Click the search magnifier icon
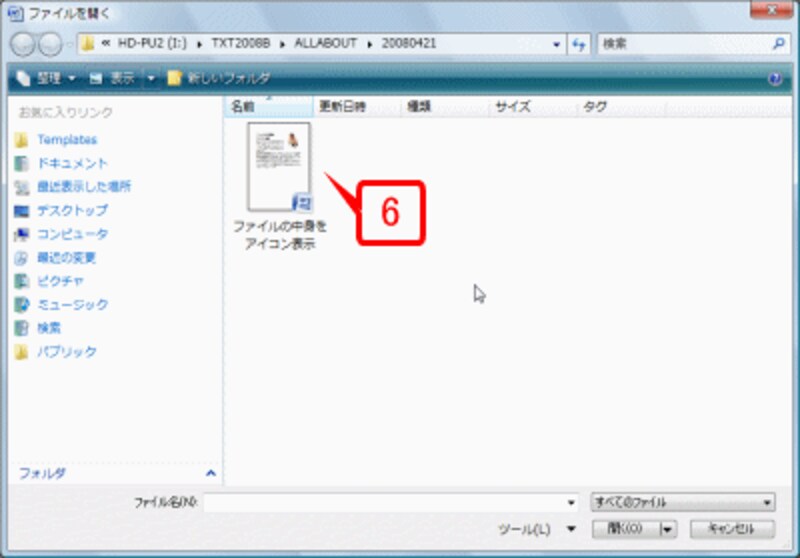 click(x=779, y=44)
